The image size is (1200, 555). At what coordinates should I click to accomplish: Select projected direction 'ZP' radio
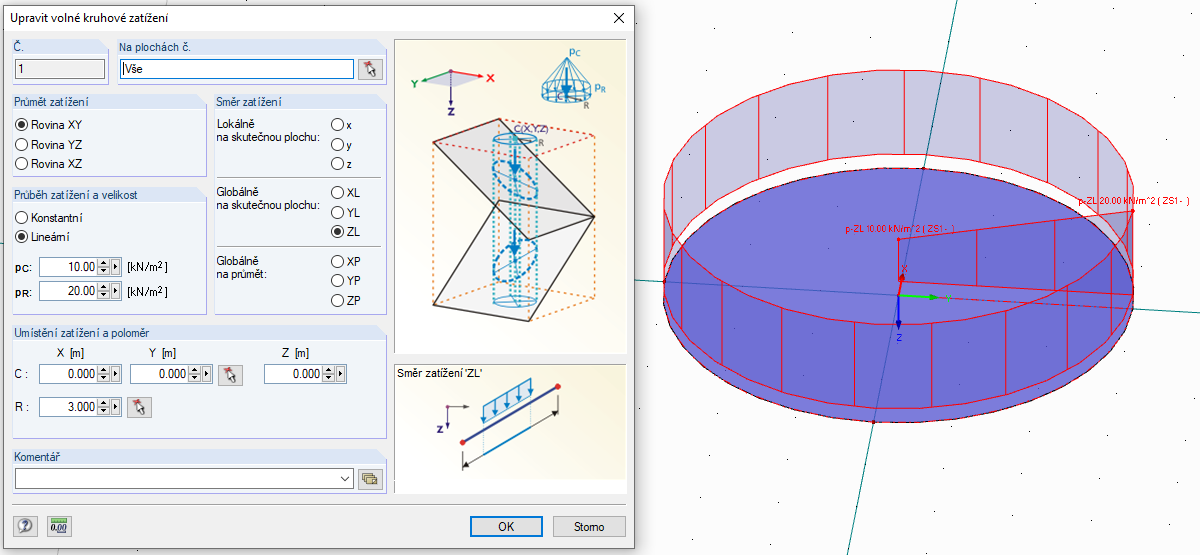point(337,300)
